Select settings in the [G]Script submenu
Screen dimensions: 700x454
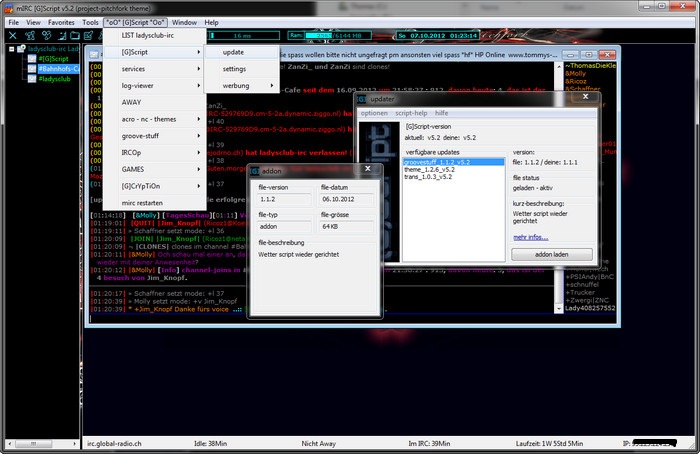[242, 69]
